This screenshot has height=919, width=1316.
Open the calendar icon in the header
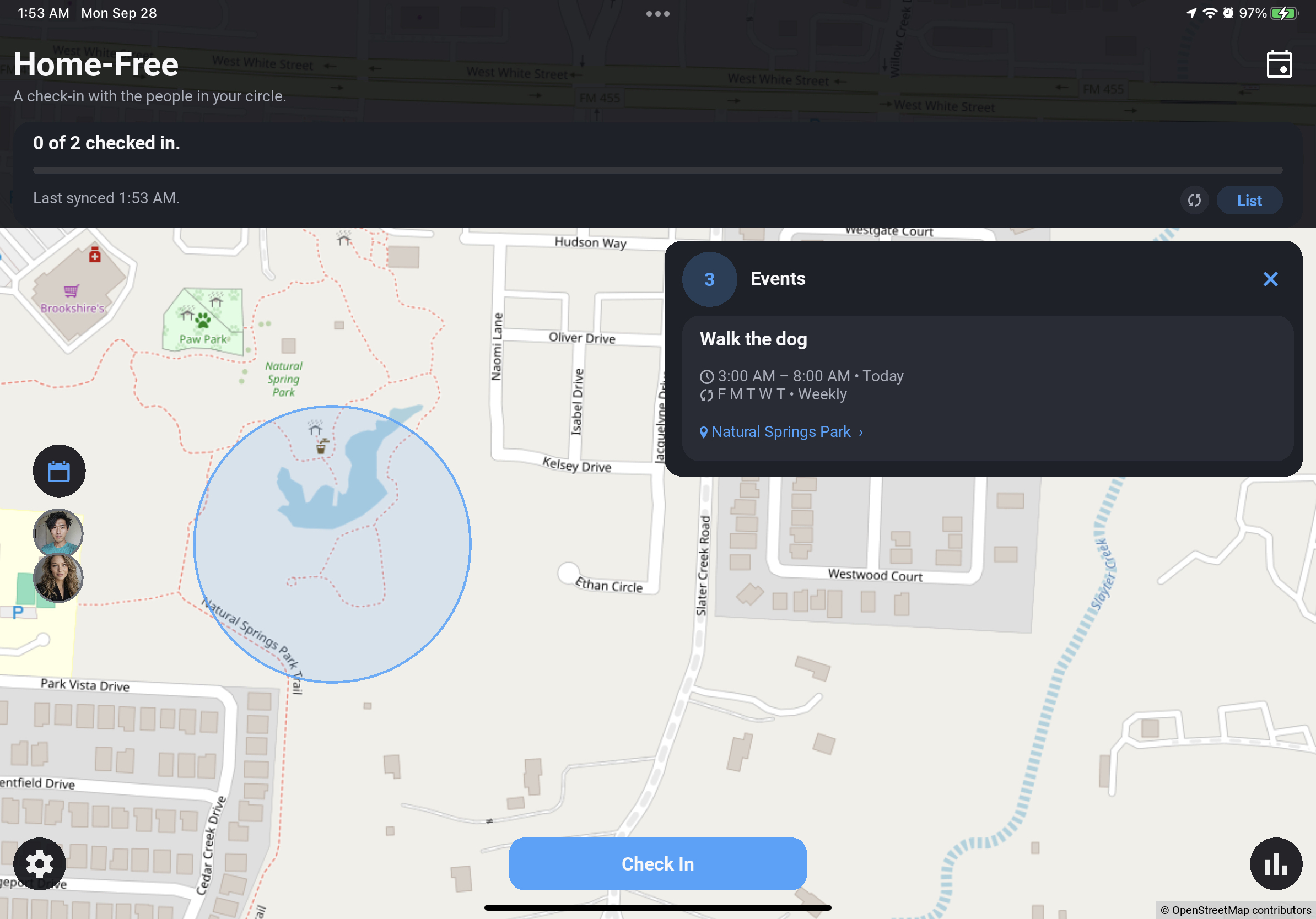(1279, 64)
